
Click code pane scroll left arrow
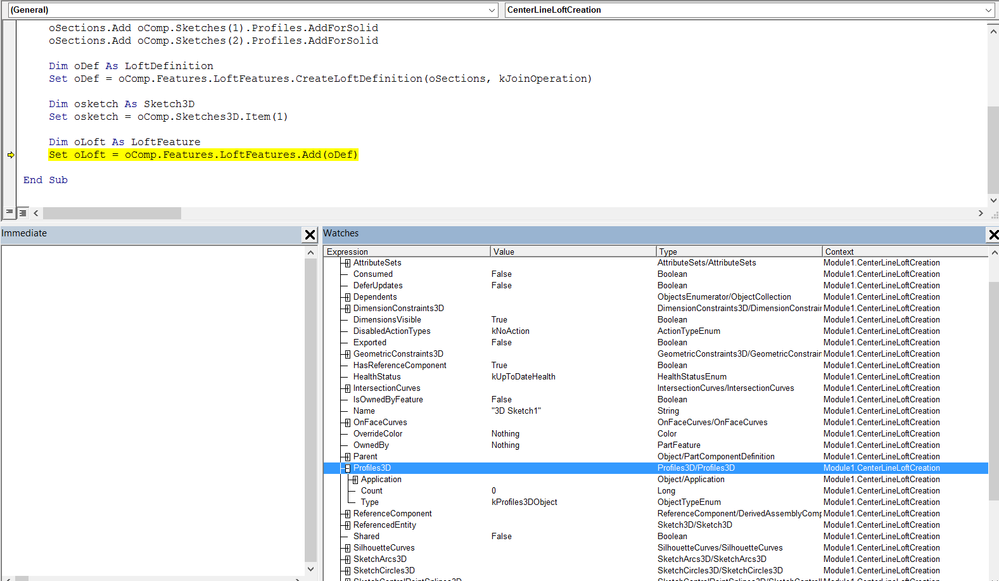point(36,213)
